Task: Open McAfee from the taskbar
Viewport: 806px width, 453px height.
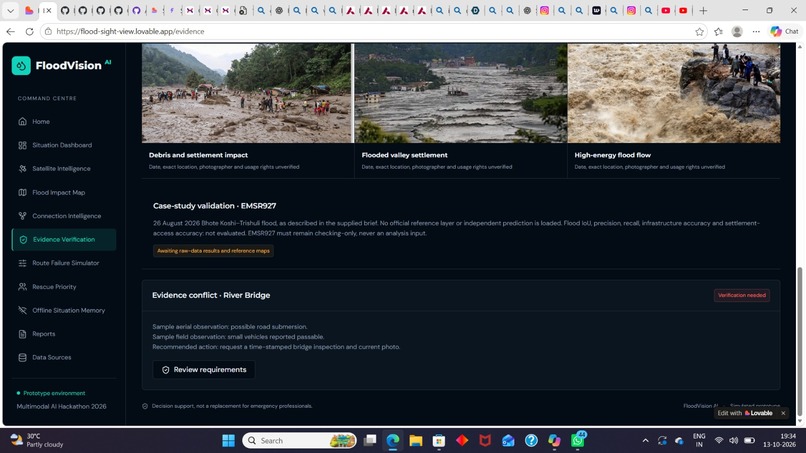Action: tap(485, 441)
